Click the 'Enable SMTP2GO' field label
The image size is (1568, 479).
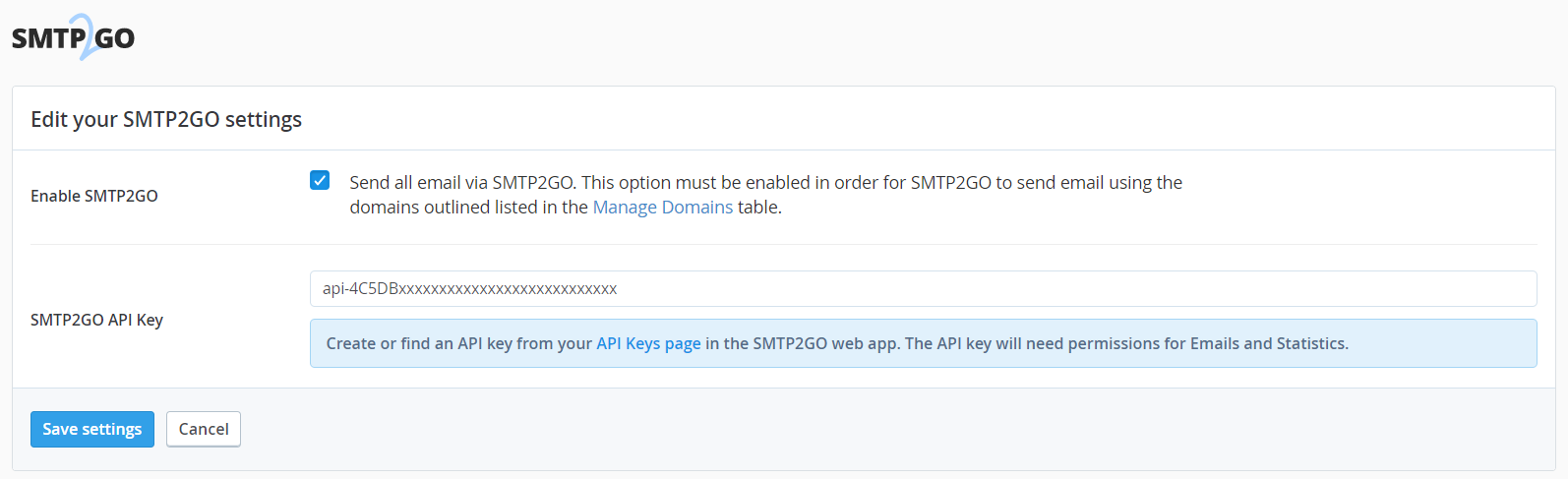(x=94, y=196)
